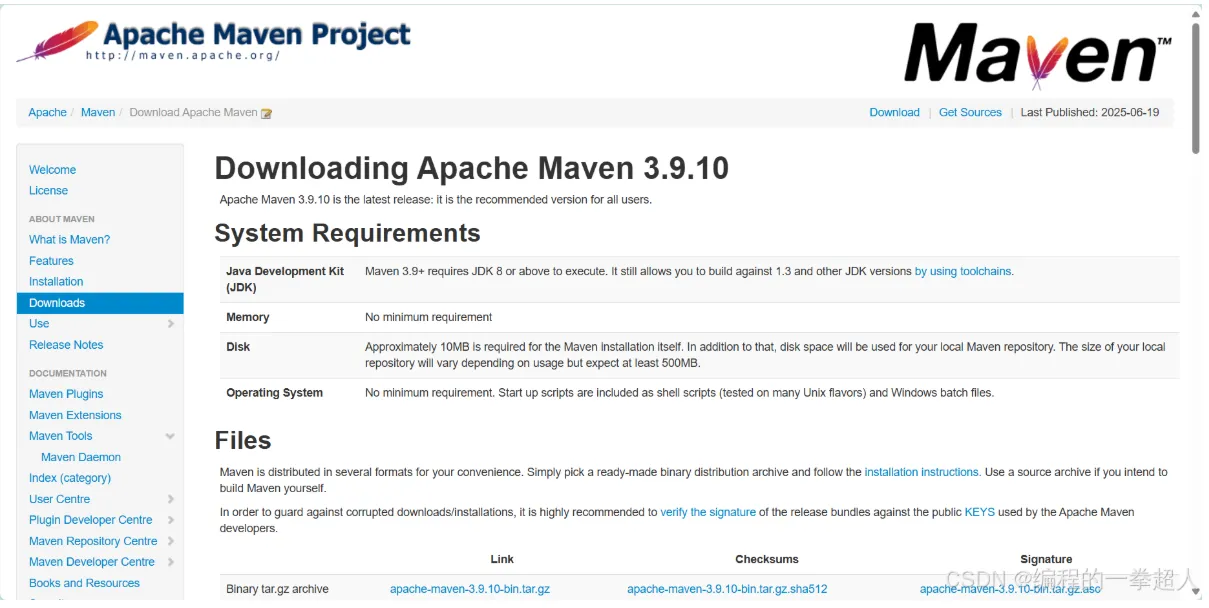The width and height of the screenshot is (1209, 608).
Task: Expand the User Centre arrow
Action: [x=171, y=499]
